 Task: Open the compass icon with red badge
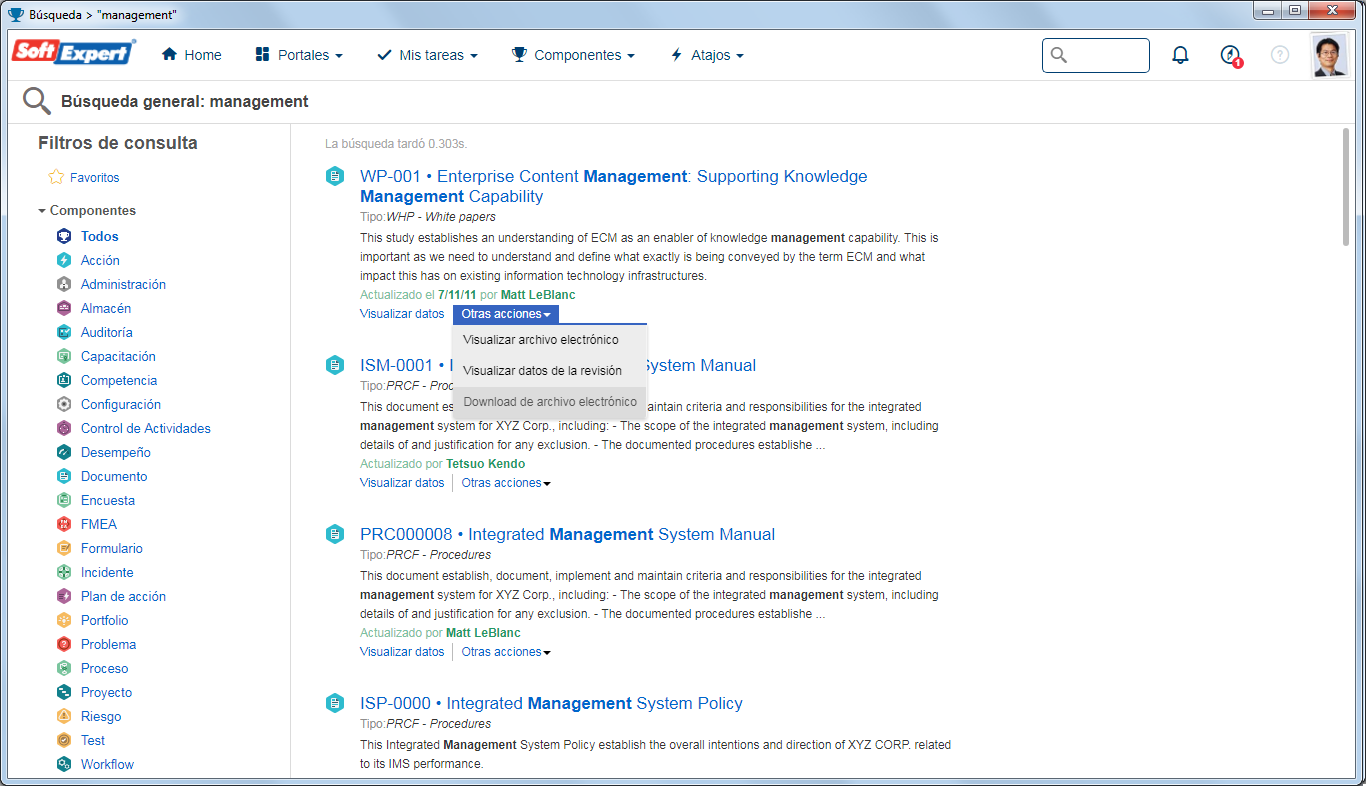pos(1231,55)
